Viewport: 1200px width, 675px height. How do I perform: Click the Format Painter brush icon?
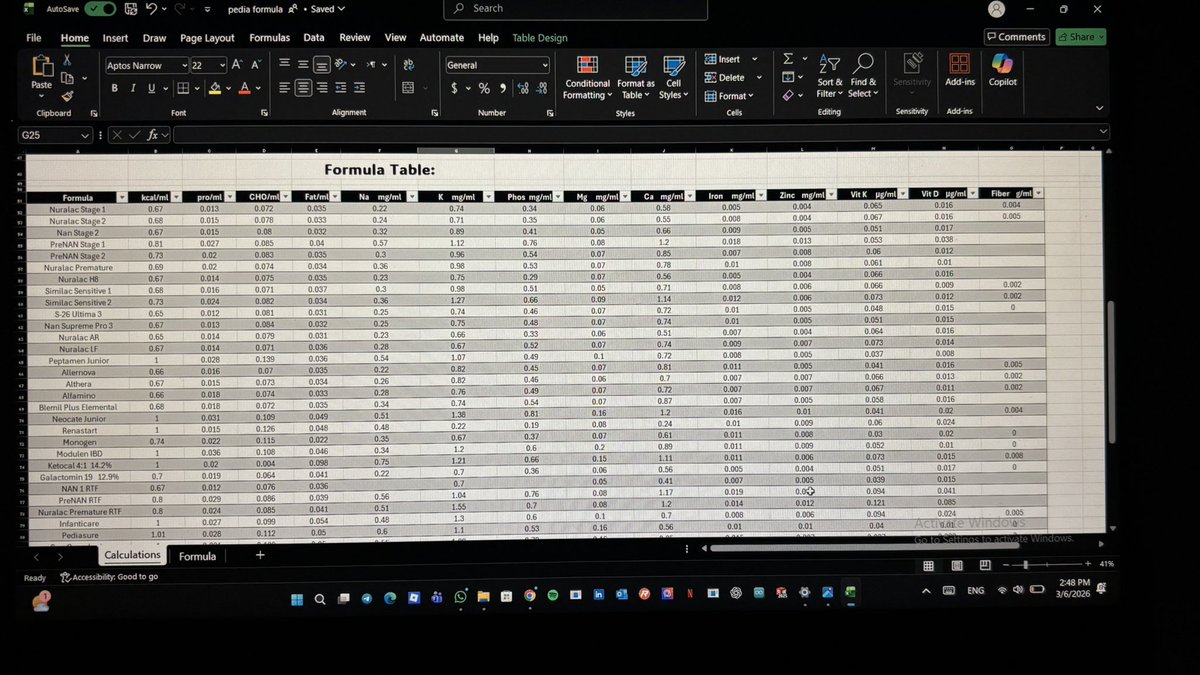[x=68, y=96]
